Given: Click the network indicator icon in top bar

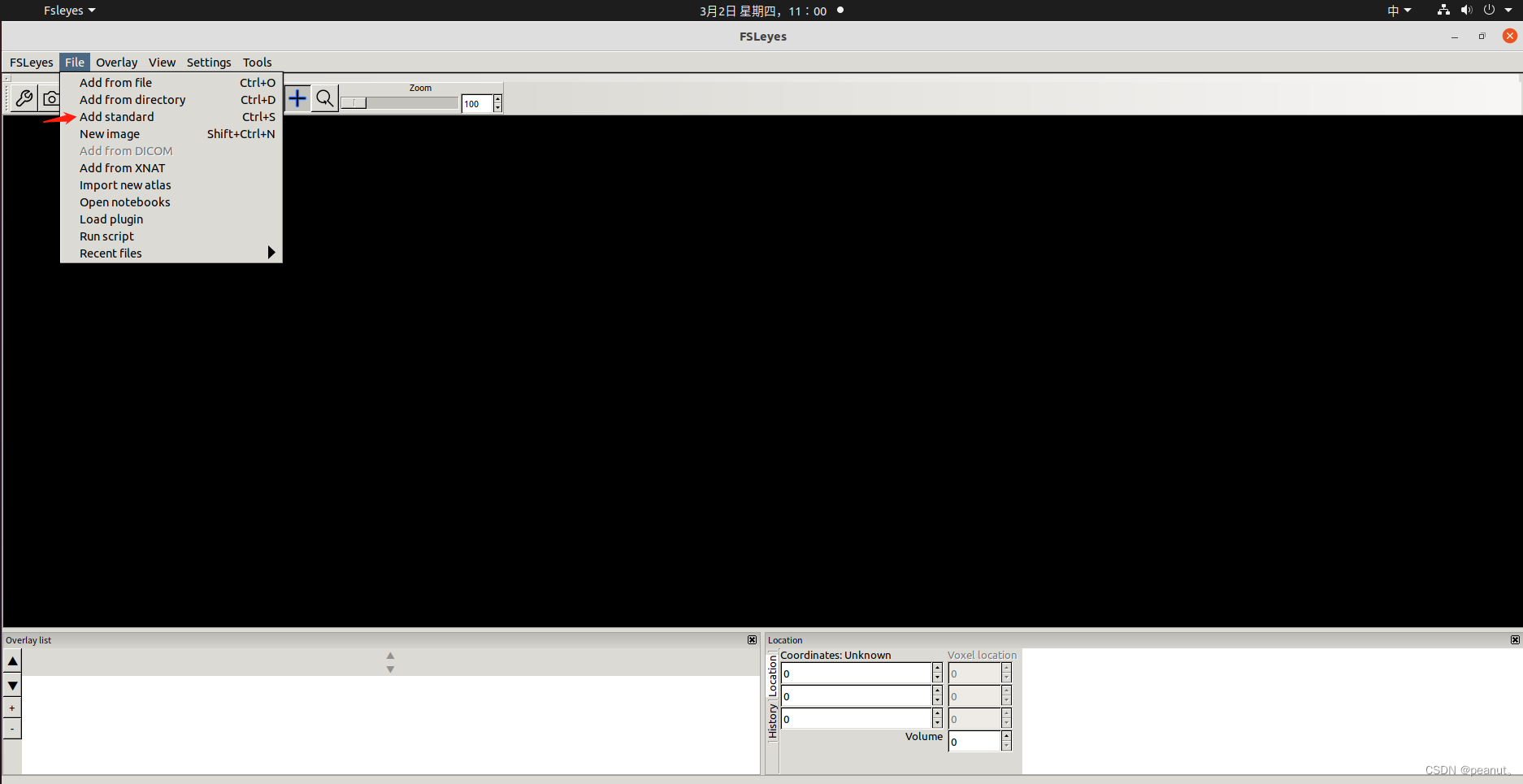Looking at the screenshot, I should point(1443,11).
